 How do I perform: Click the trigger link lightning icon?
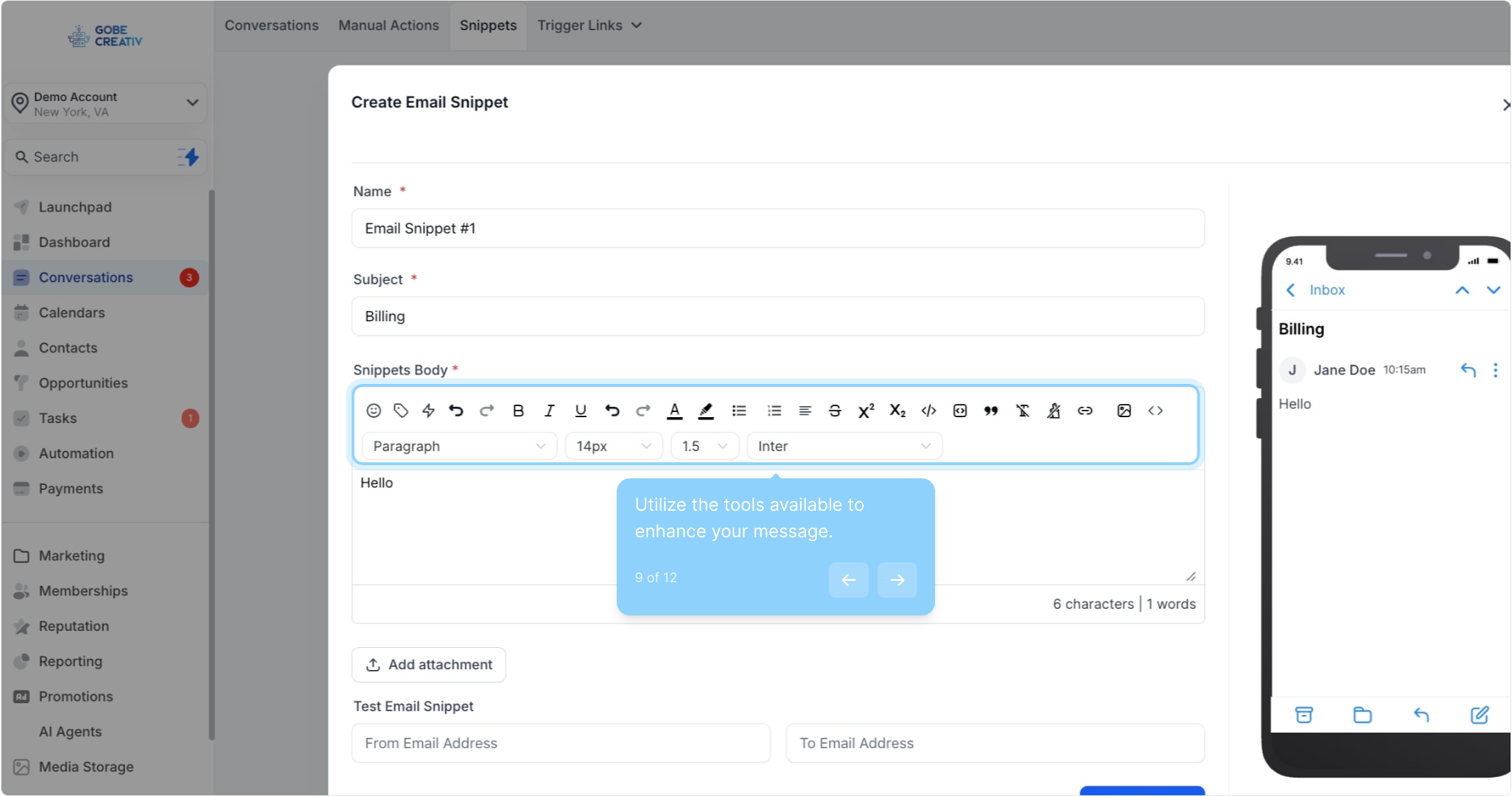pyautogui.click(x=428, y=411)
